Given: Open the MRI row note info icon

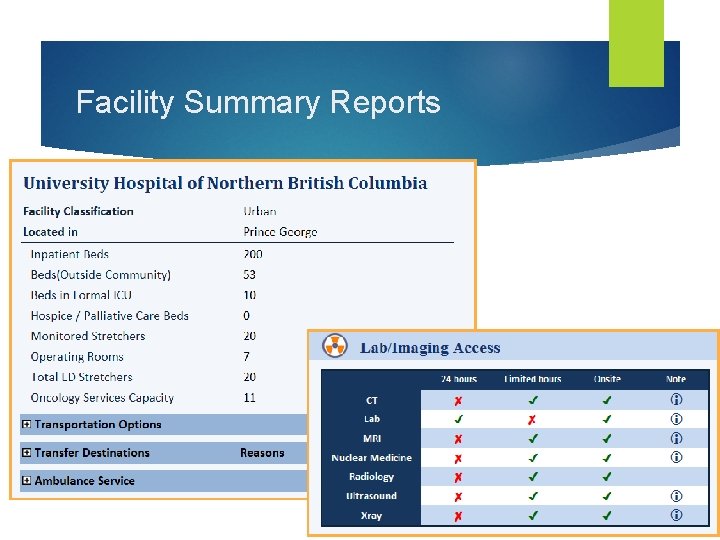Looking at the screenshot, I should [676, 438].
